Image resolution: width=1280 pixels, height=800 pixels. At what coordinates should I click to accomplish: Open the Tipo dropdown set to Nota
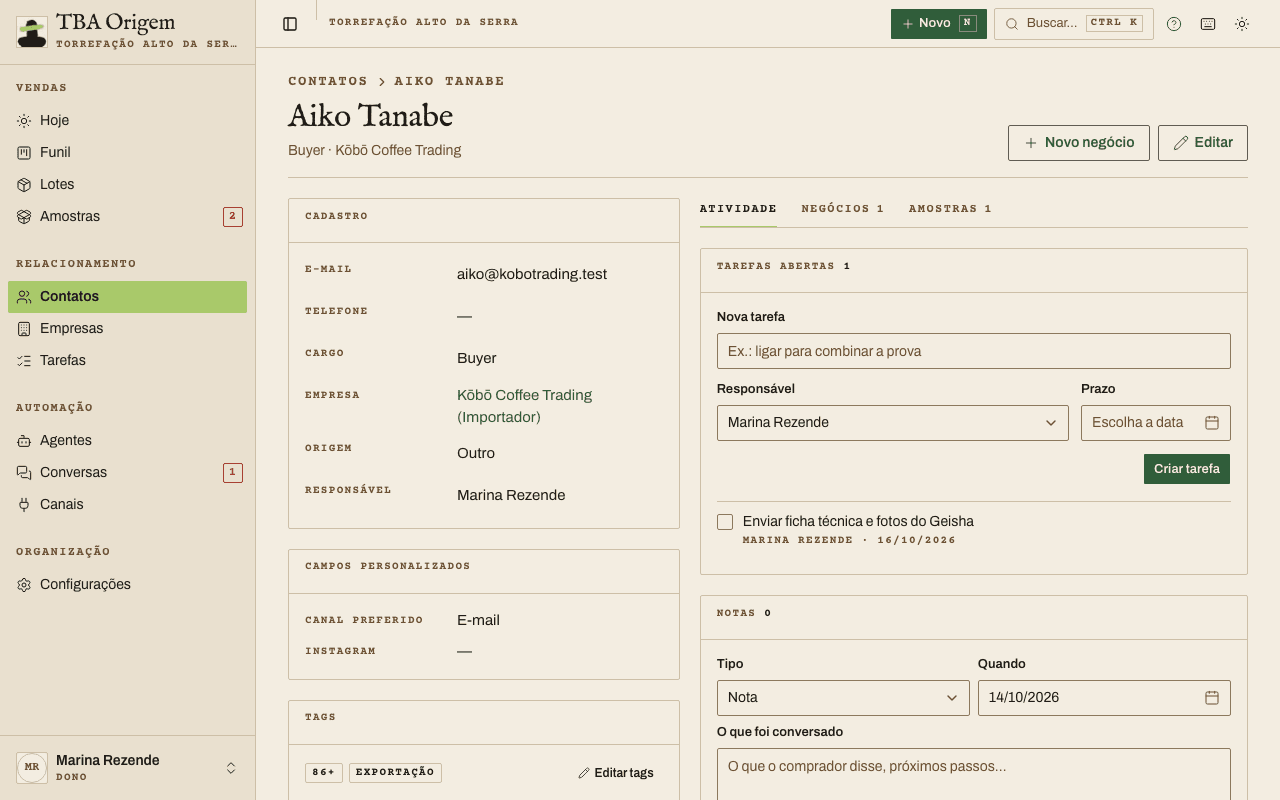[x=843, y=698]
